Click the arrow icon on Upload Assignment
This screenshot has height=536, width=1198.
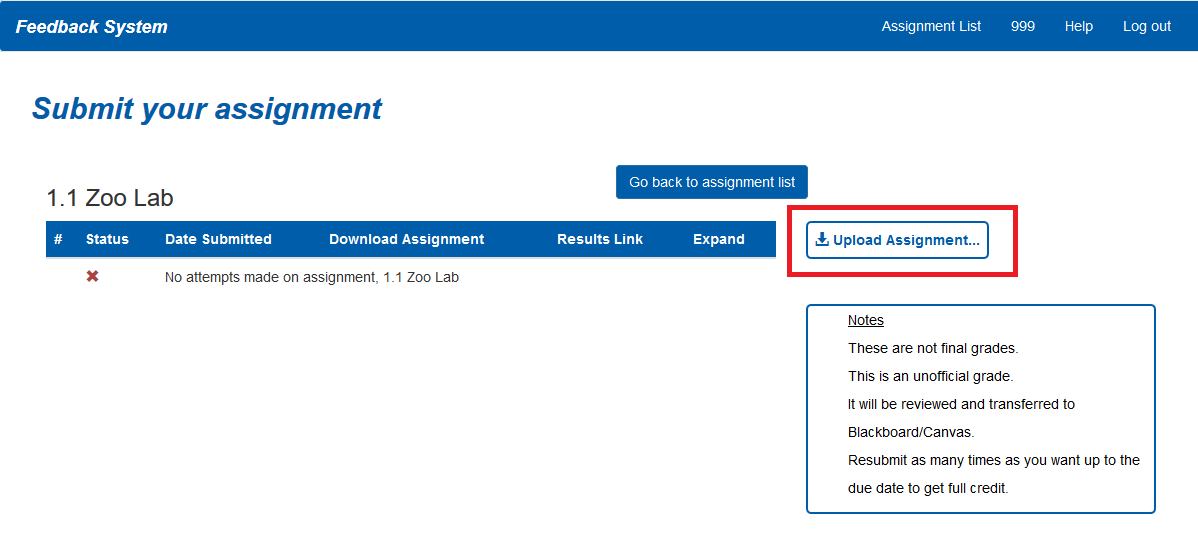click(822, 240)
